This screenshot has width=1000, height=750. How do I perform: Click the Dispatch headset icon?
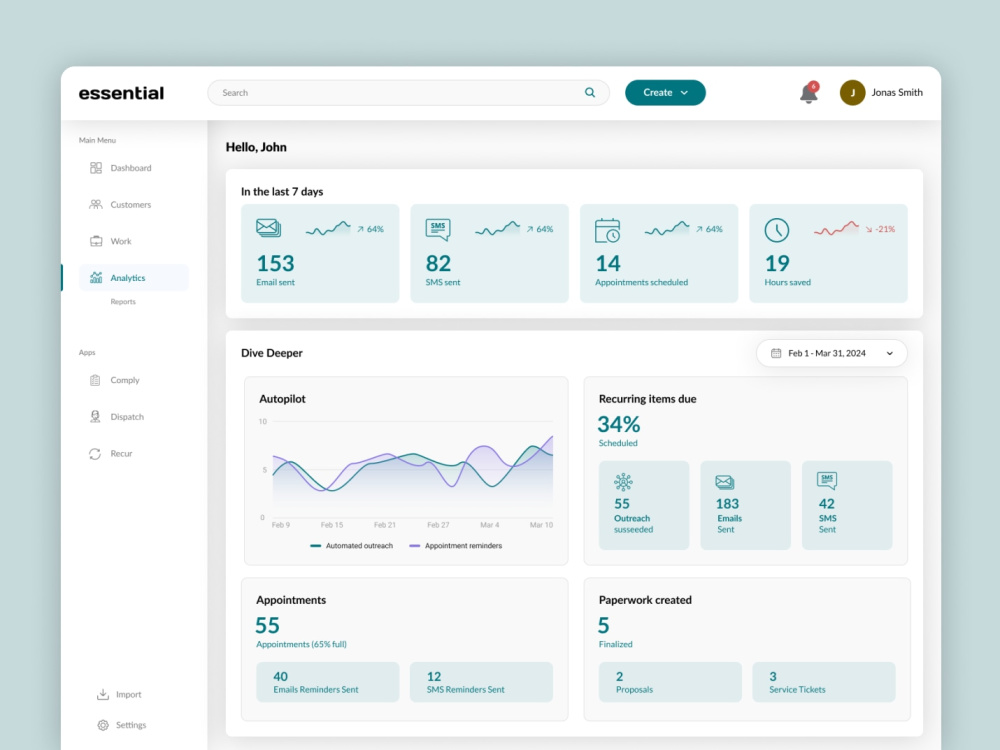pos(95,416)
